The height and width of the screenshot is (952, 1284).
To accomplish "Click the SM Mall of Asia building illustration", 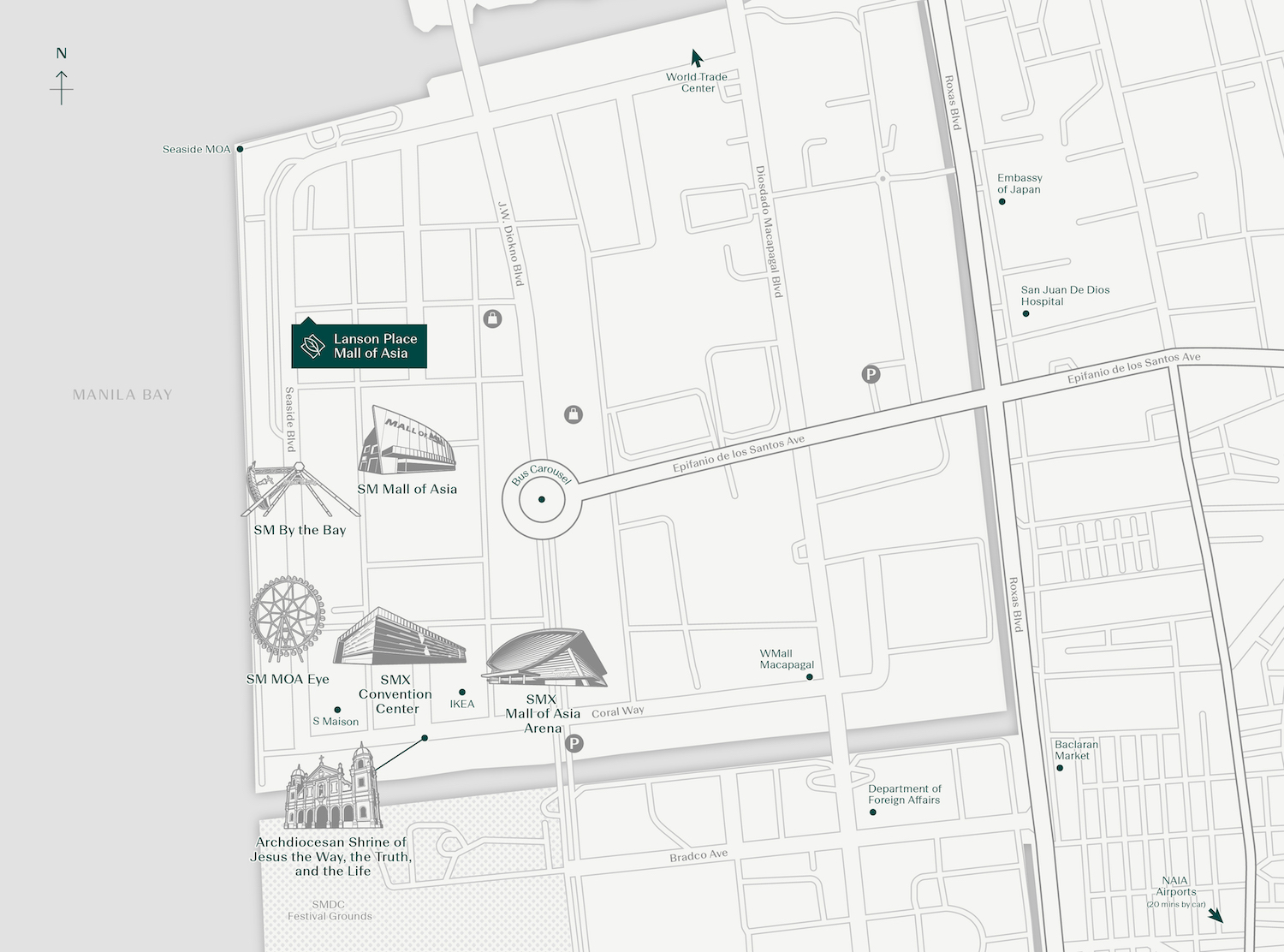I will coord(407,442).
